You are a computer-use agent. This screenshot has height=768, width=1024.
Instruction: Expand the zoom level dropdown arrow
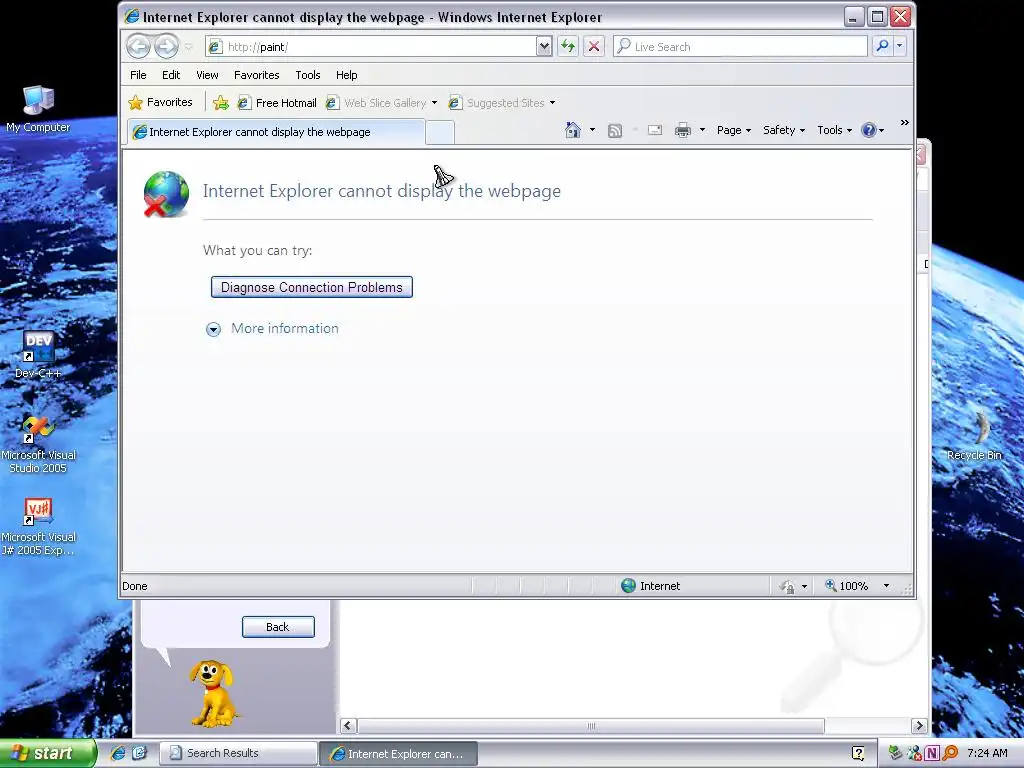point(886,586)
